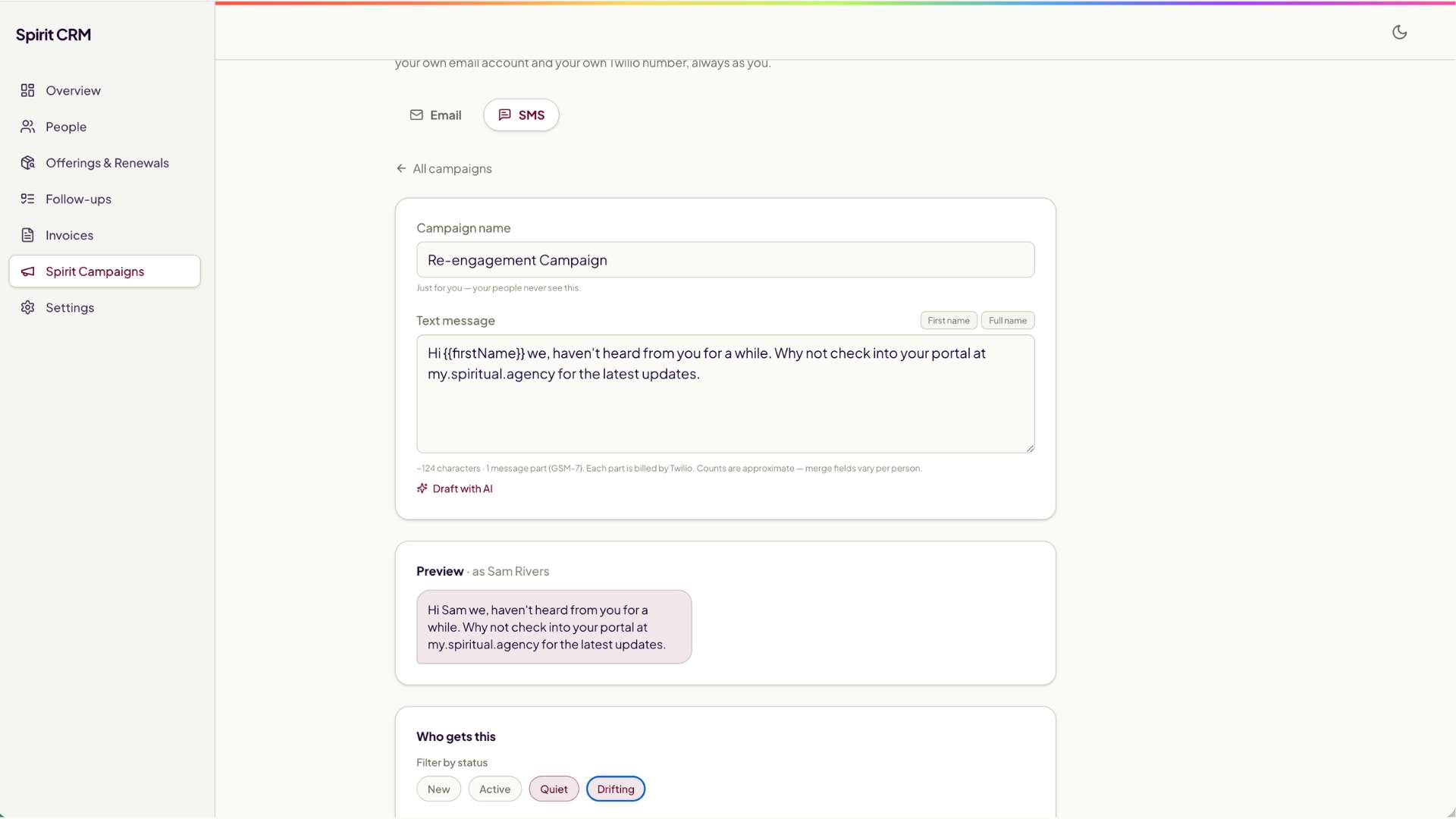Click inside the Text message textarea
This screenshot has height=819, width=1456.
[x=725, y=394]
